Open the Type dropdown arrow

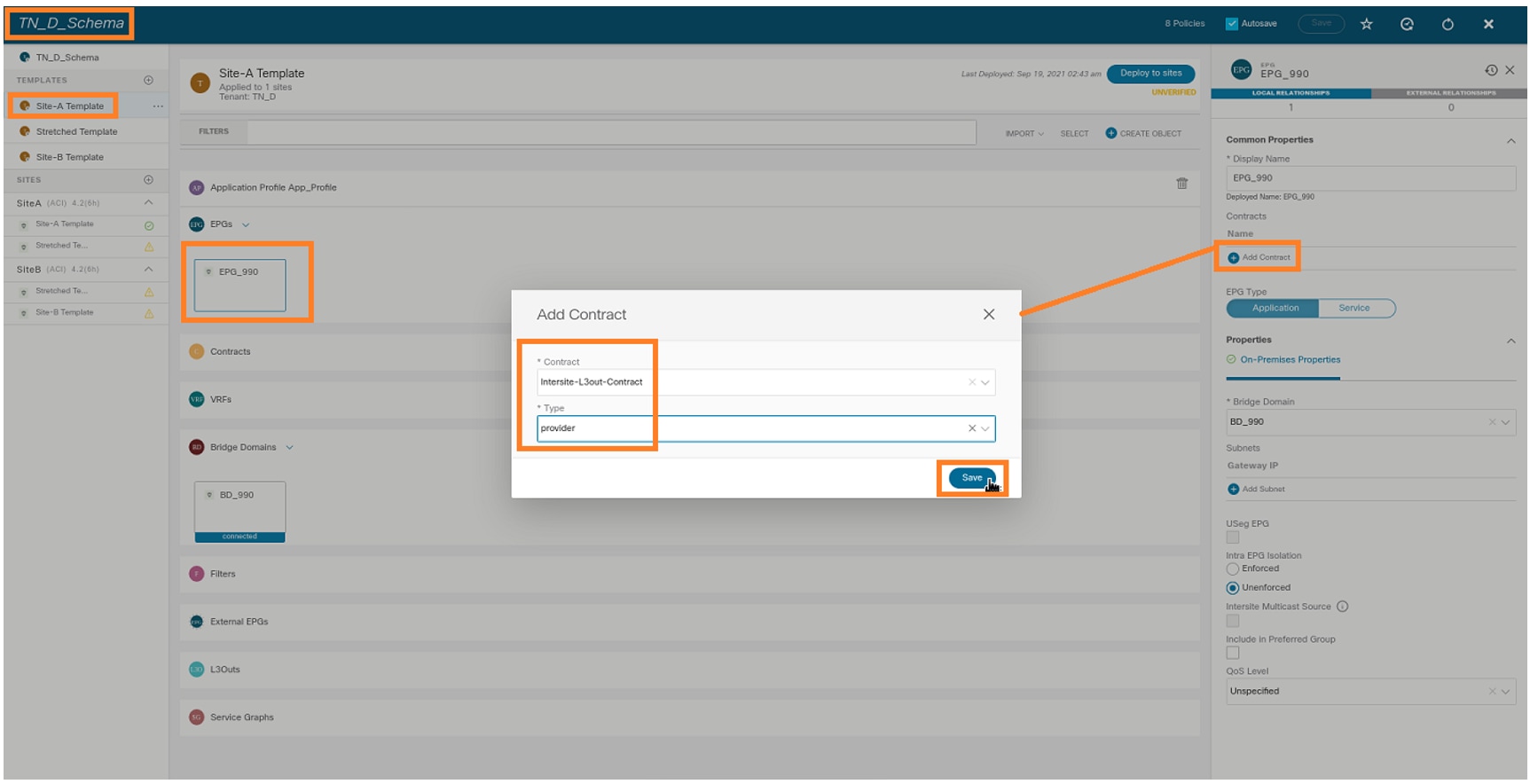click(985, 428)
